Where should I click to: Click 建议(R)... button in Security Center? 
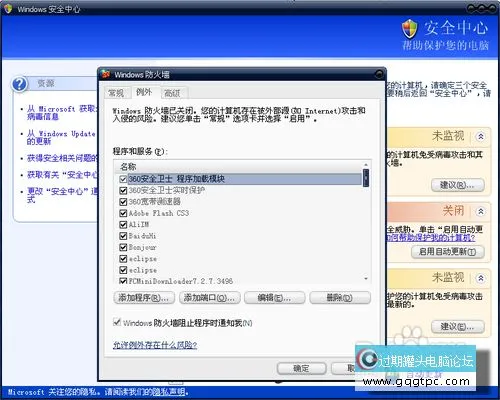pos(458,185)
